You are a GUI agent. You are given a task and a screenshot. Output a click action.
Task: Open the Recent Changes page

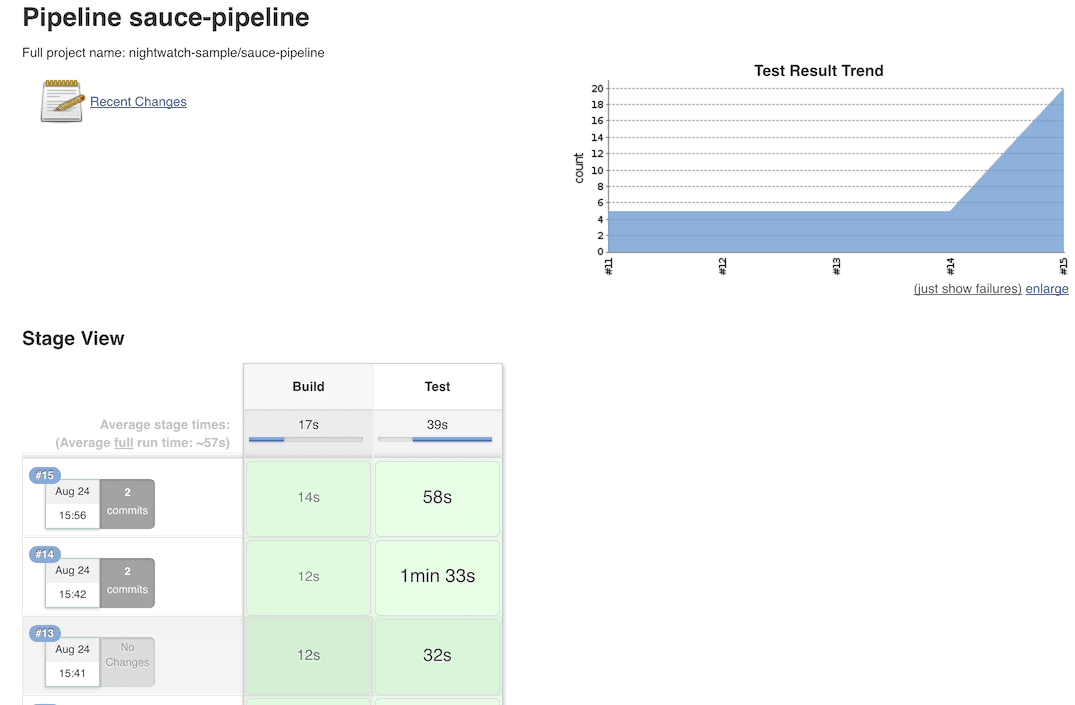[138, 101]
